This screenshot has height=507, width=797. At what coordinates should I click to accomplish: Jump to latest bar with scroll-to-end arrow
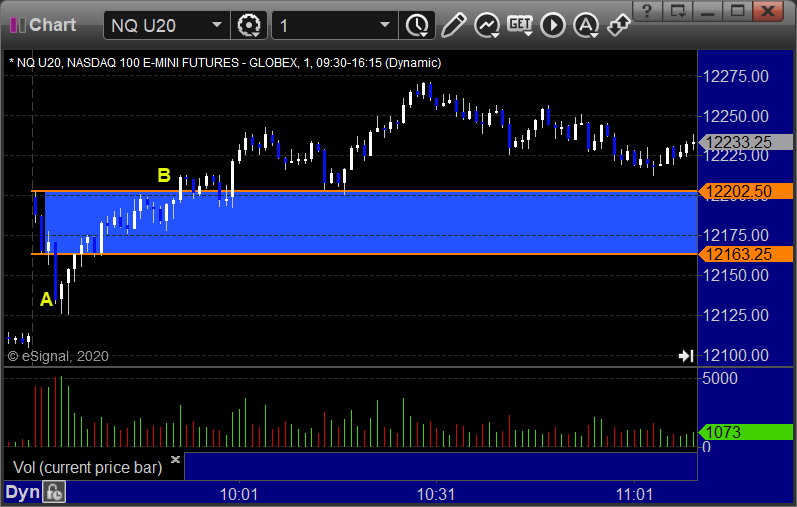coord(686,356)
